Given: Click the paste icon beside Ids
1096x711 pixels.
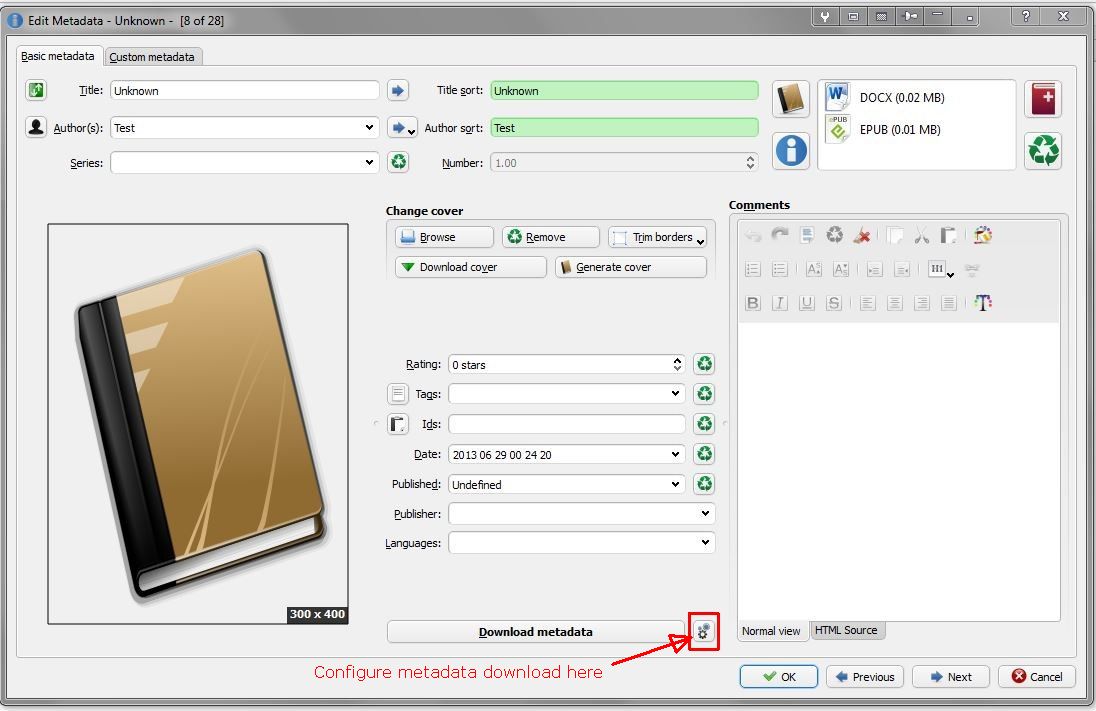Looking at the screenshot, I should [x=398, y=424].
